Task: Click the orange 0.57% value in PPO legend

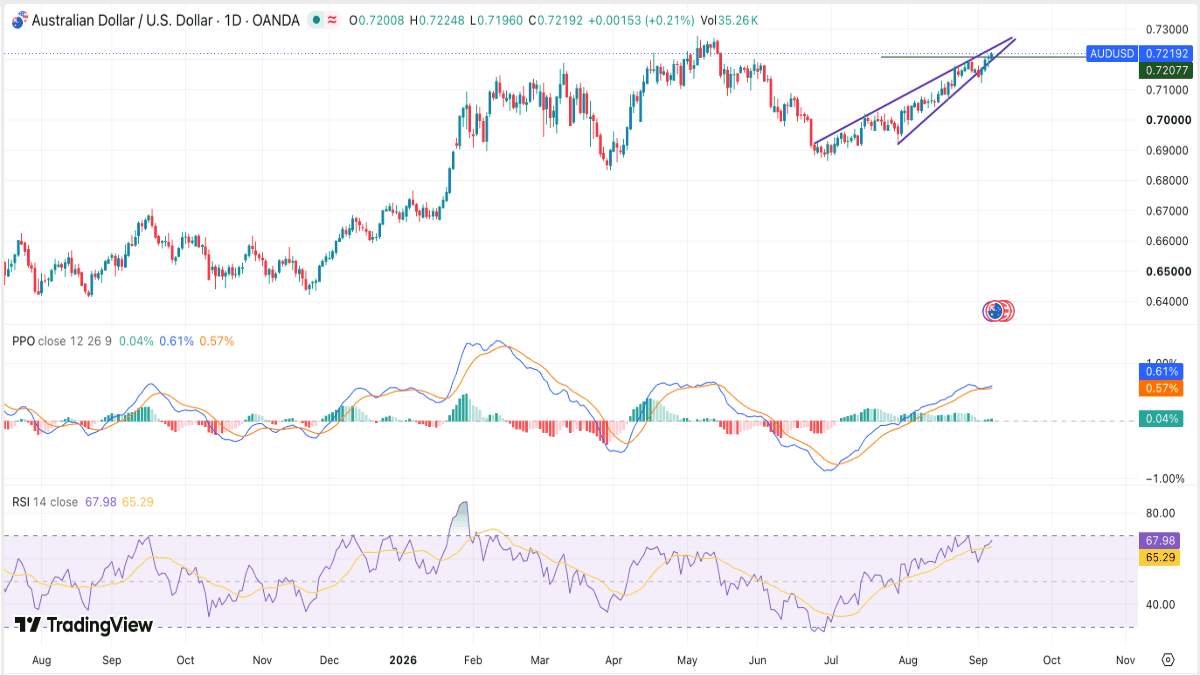Action: (217, 341)
